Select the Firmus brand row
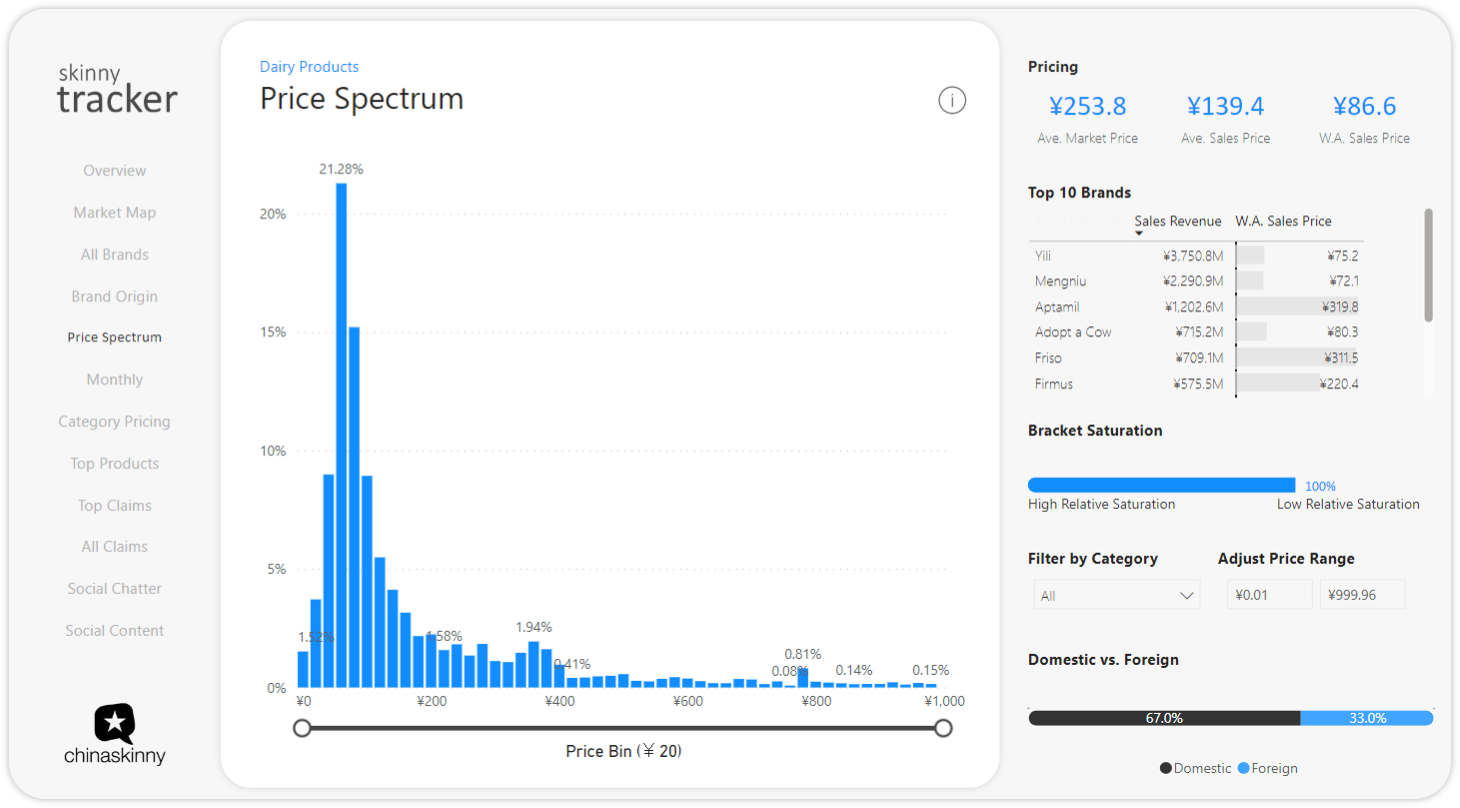Screen dimensions: 1460x808 pos(1196,384)
